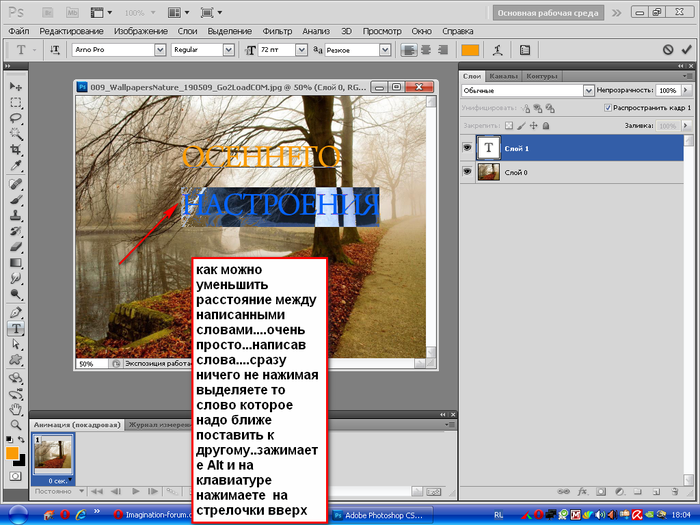Open the Фильтр menu
Screen dimensions: 700x525
click(277, 31)
